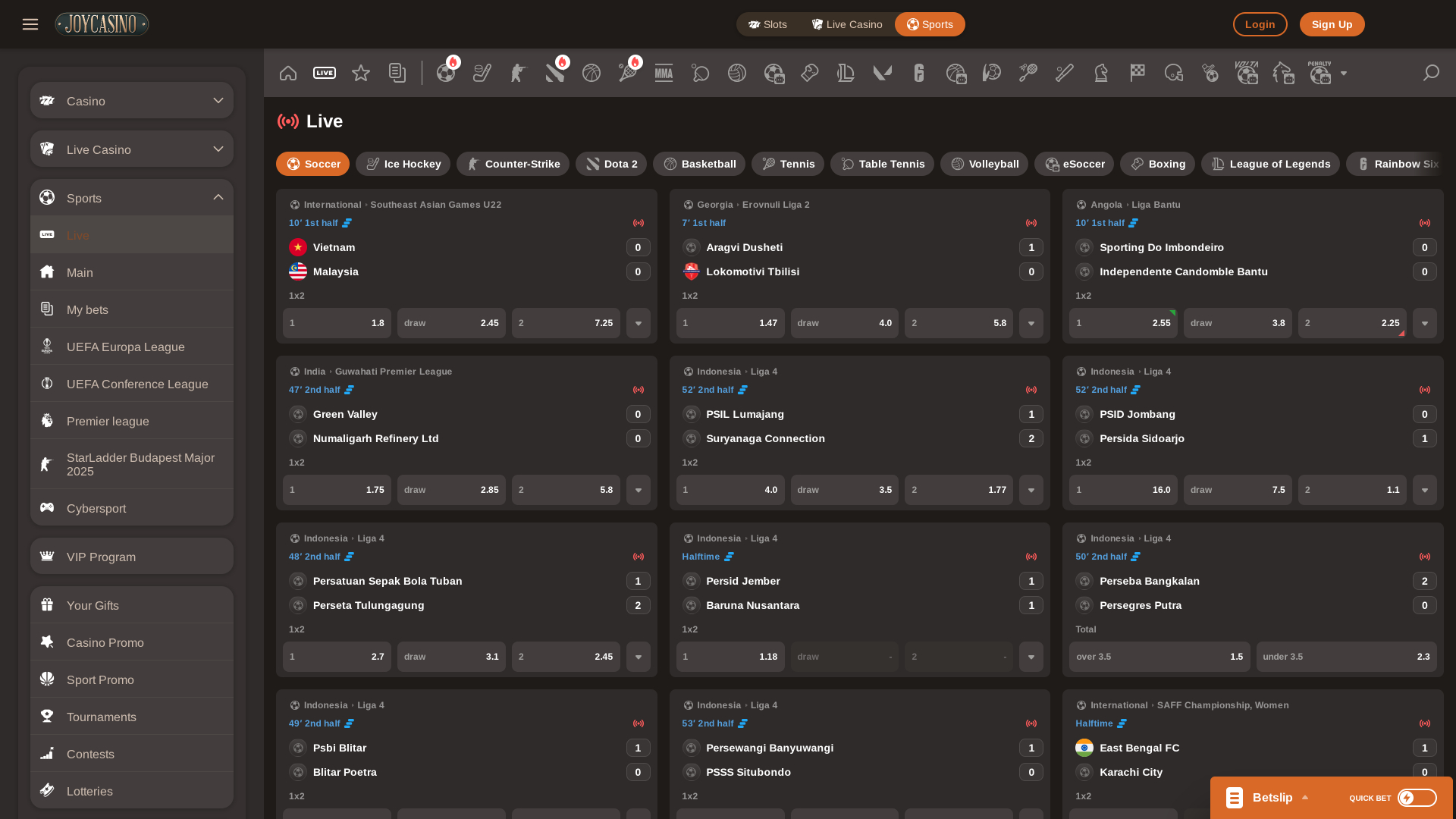Click the search magnifier icon
The image size is (1456, 819).
point(1431,73)
